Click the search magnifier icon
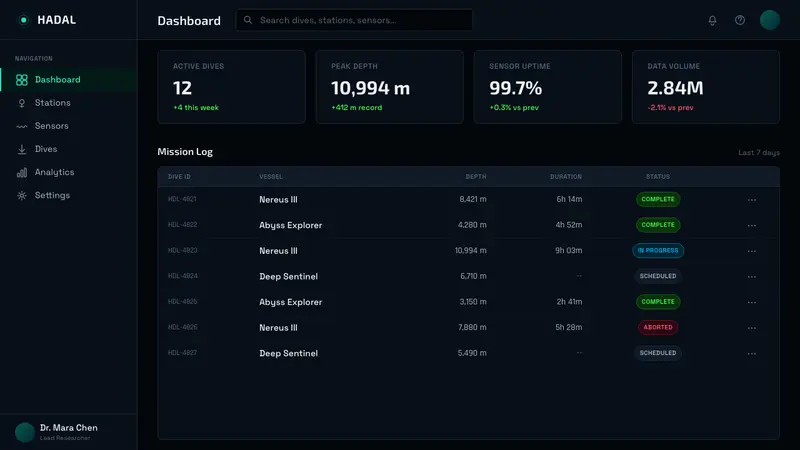The image size is (800, 450). coord(248,20)
